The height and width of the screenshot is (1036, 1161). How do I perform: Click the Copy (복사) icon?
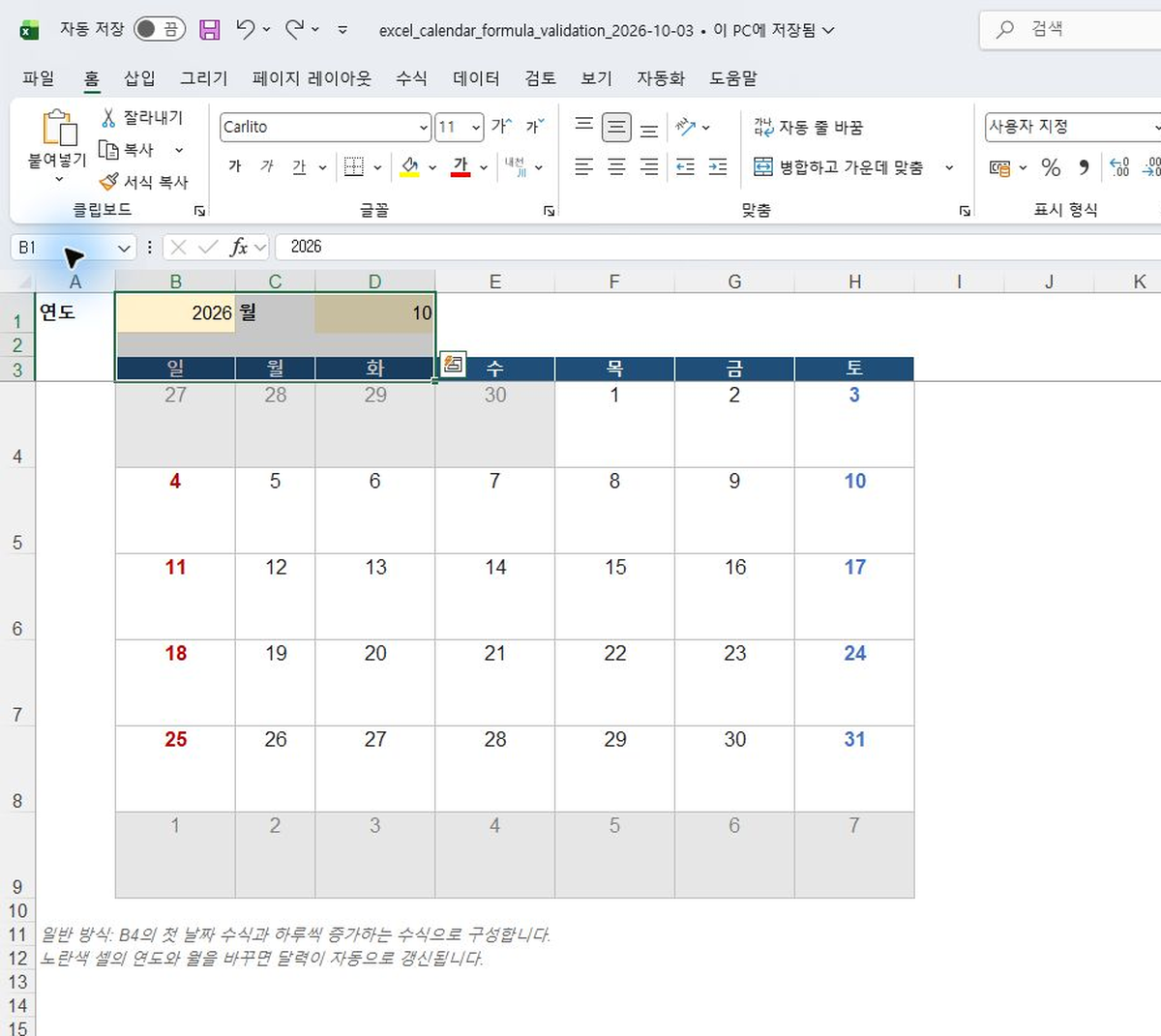108,150
